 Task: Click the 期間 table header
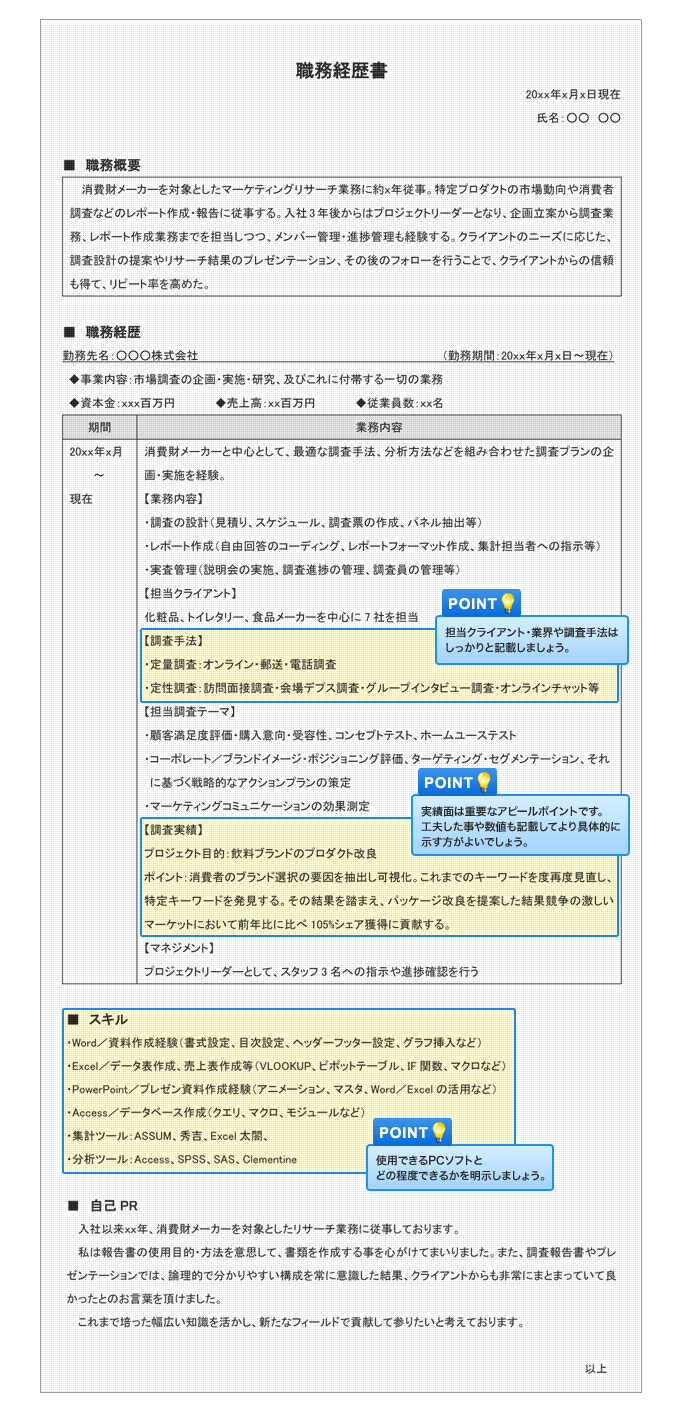[x=100, y=427]
